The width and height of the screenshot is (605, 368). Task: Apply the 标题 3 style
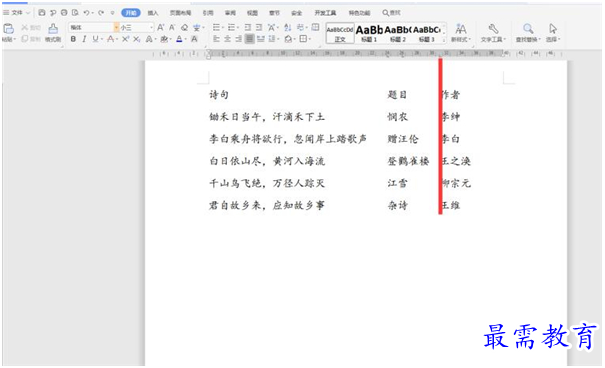427,33
